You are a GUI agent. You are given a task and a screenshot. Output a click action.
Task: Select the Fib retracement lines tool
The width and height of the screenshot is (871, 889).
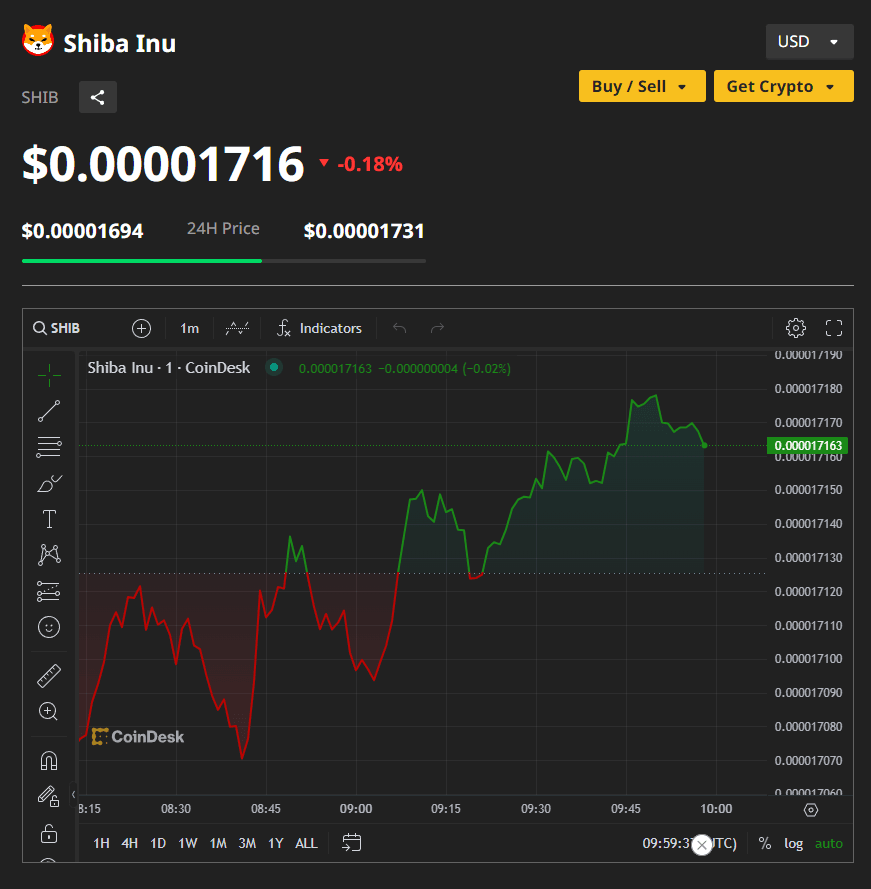[x=49, y=447]
